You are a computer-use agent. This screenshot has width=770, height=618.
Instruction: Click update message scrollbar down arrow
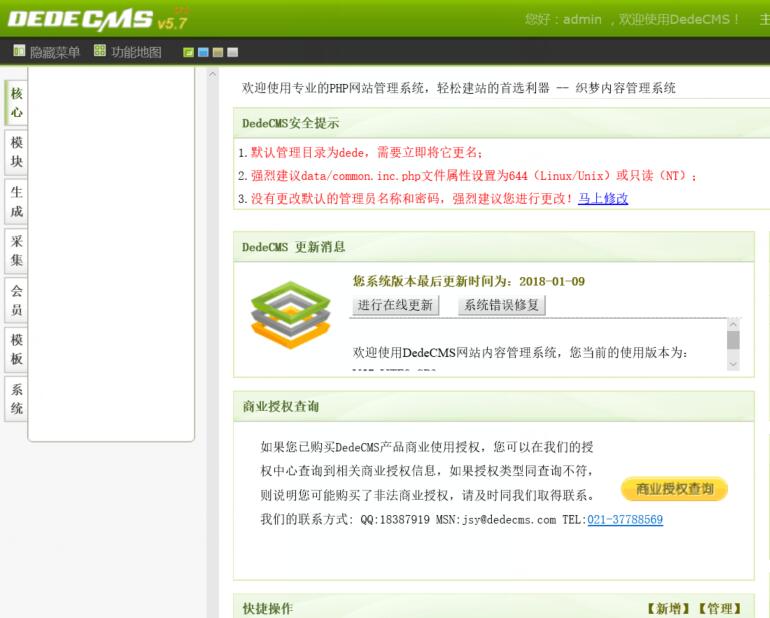tap(733, 364)
